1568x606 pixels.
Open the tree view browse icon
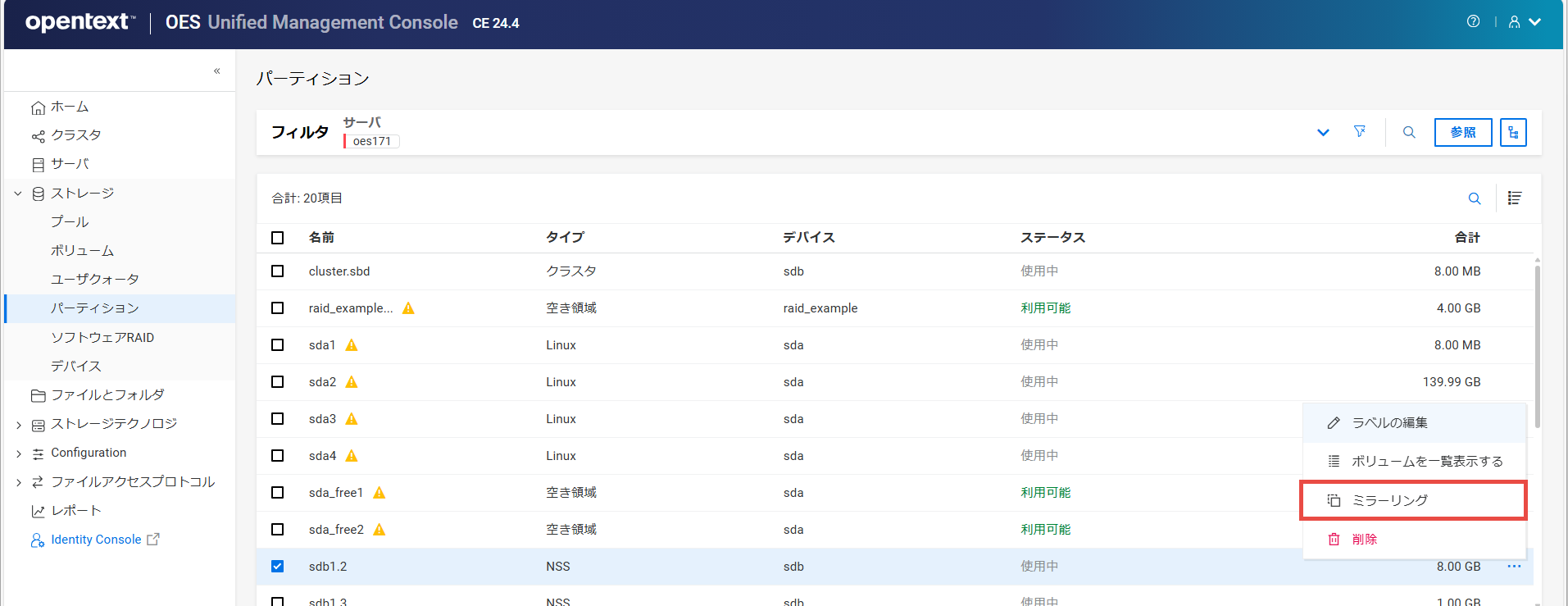pyautogui.click(x=1513, y=132)
